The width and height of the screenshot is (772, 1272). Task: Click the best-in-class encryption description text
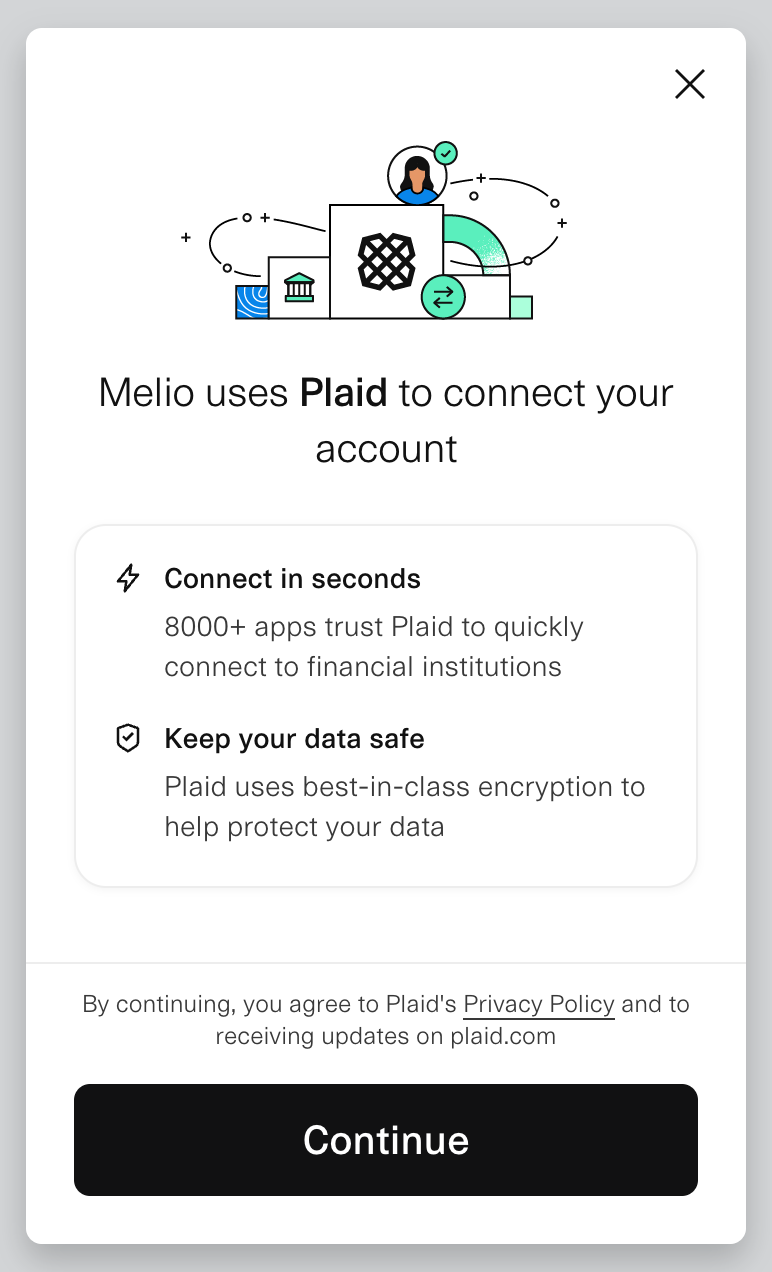point(404,806)
